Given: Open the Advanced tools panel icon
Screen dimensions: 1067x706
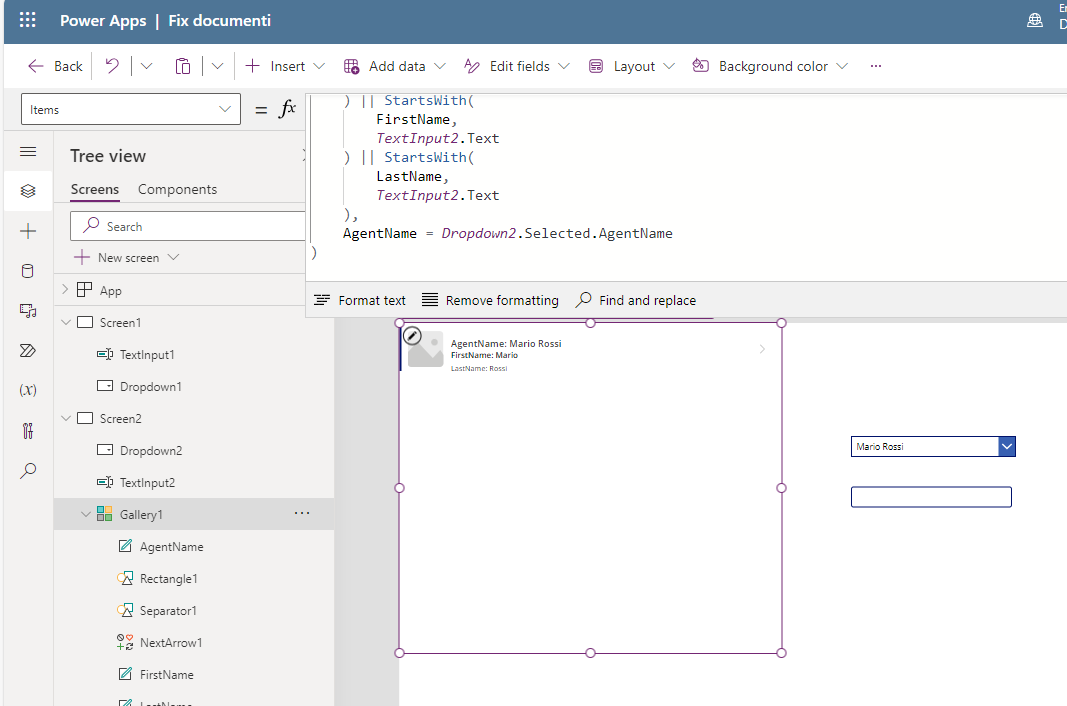Looking at the screenshot, I should [27, 430].
